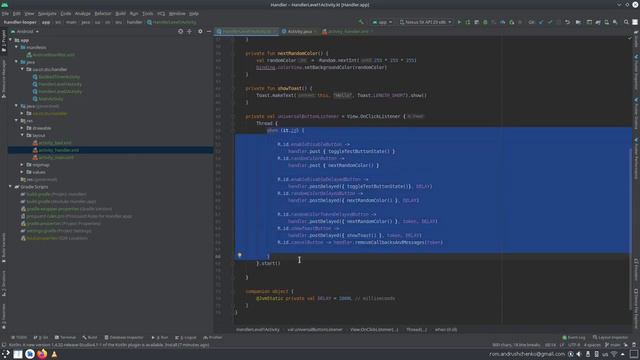Switch to the Activity.java editor tab
The width and height of the screenshot is (640, 360).
click(300, 31)
